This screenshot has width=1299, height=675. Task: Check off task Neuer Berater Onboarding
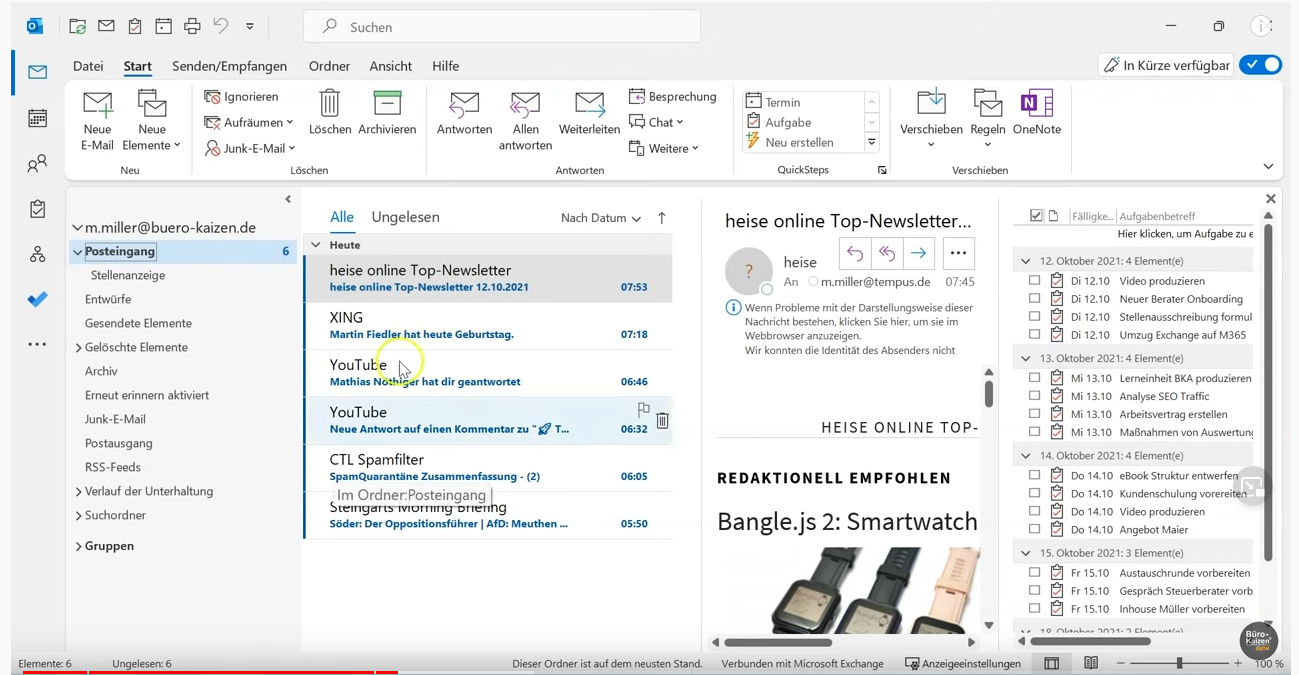tap(1034, 299)
